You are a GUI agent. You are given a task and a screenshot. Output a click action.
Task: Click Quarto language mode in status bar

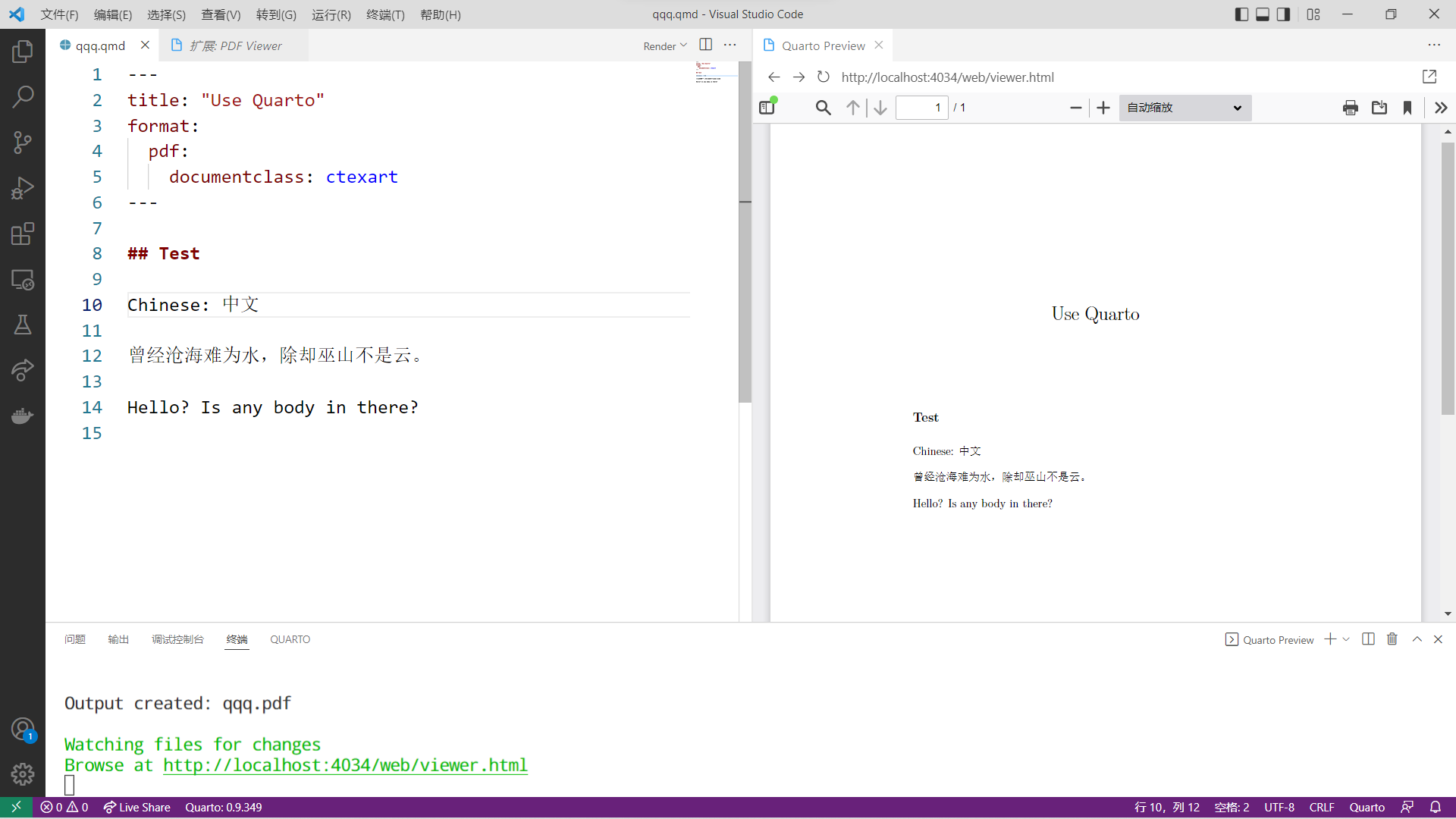click(x=1367, y=808)
